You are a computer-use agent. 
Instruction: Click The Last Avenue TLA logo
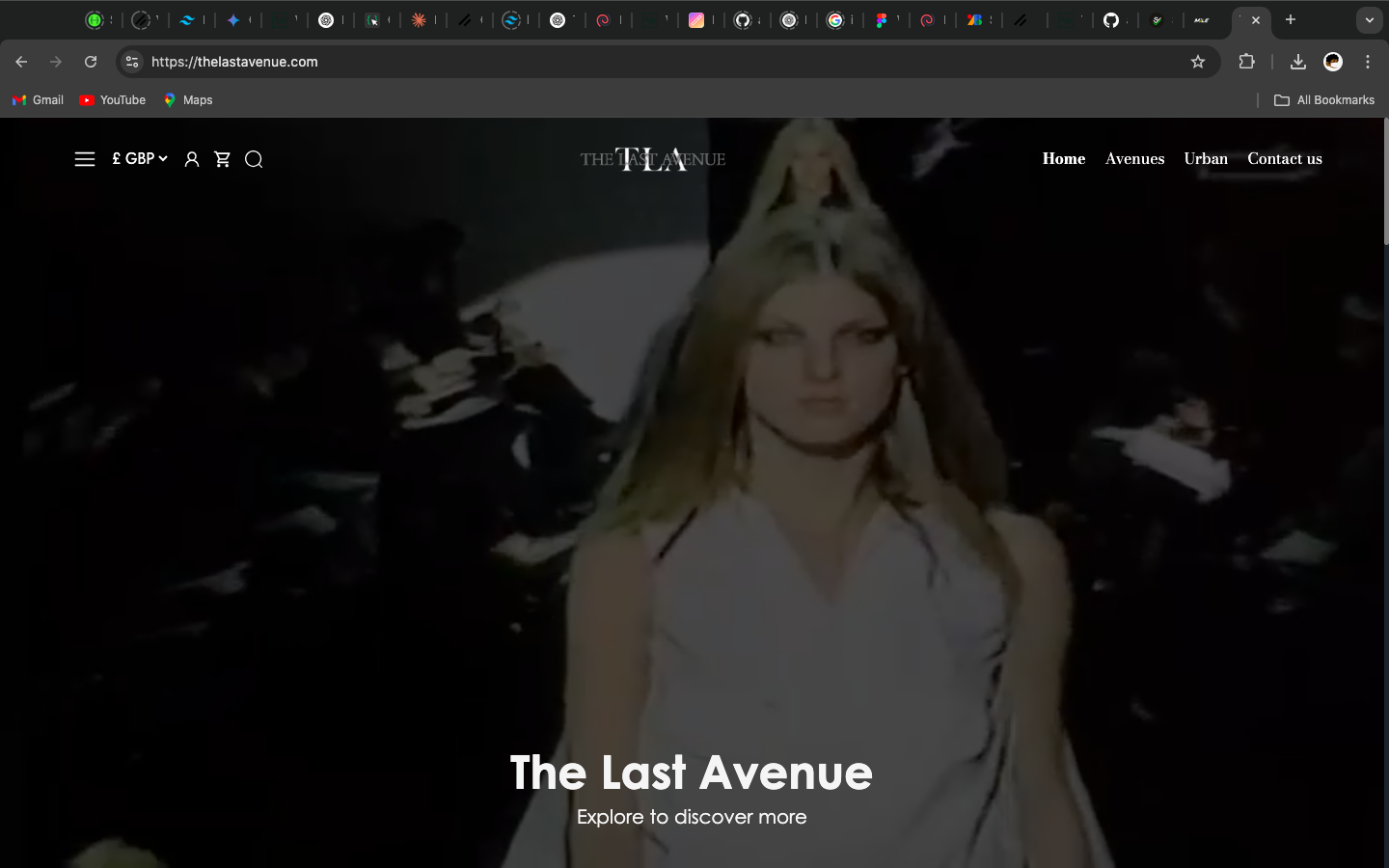tap(653, 159)
